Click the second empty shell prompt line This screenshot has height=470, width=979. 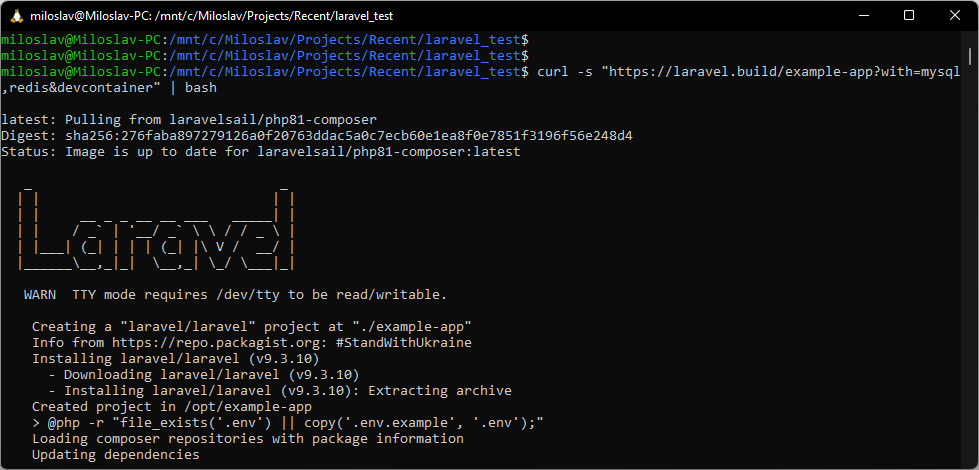pyautogui.click(x=265, y=56)
